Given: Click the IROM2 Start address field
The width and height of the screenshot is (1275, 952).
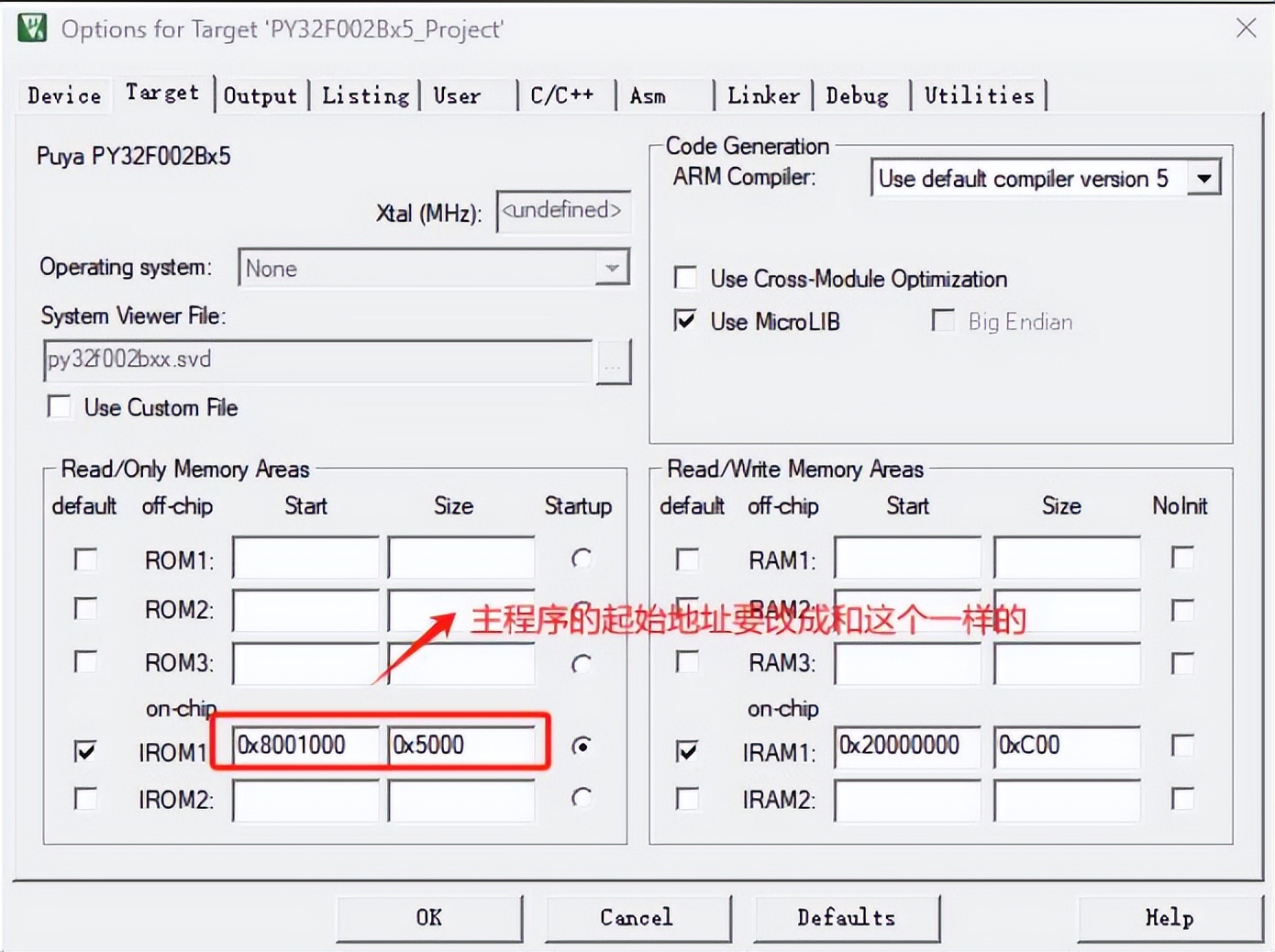Looking at the screenshot, I should coord(305,801).
